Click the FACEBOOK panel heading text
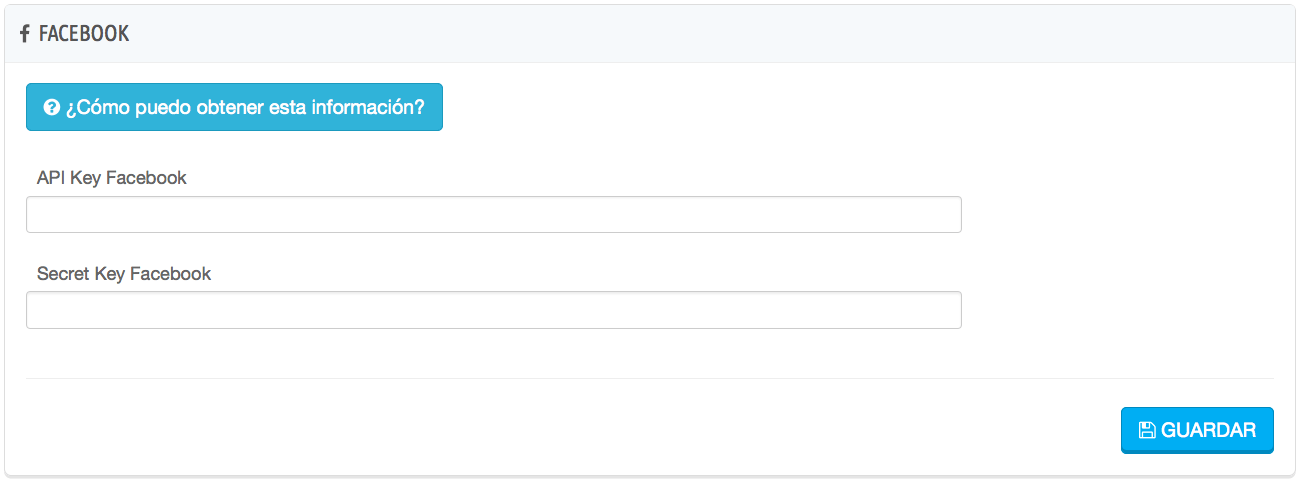This screenshot has height=480, width=1303. 84,34
